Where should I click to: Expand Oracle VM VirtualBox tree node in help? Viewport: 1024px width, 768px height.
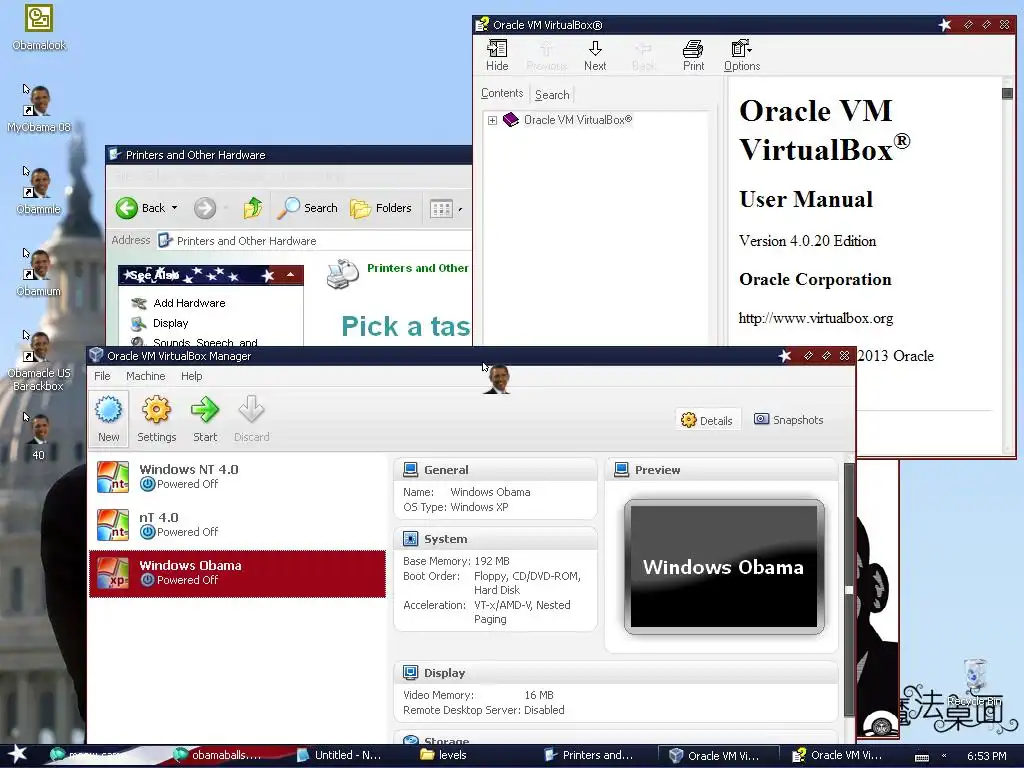coord(492,120)
